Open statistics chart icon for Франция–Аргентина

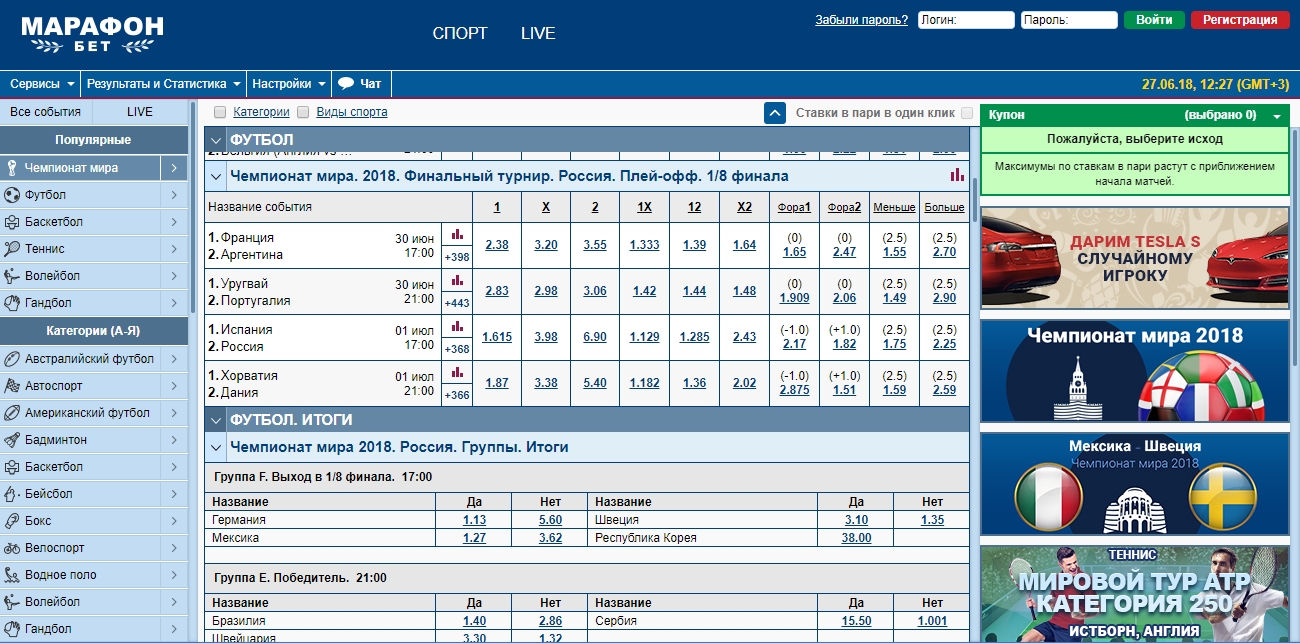pyautogui.click(x=457, y=234)
